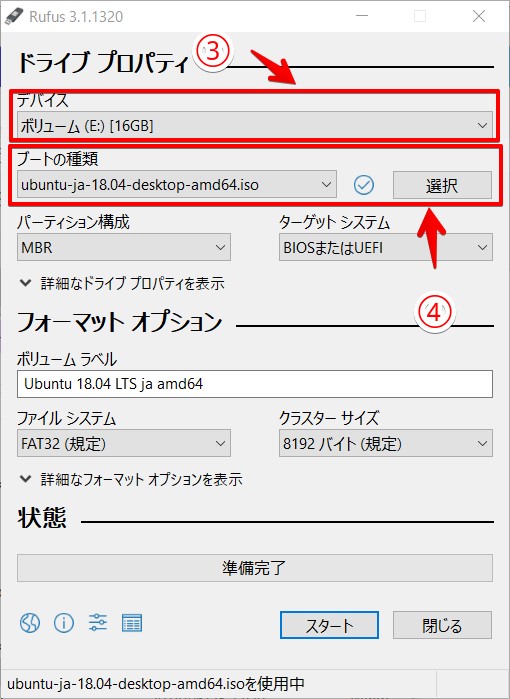Open the パーティション構成 MBR dropdown
Image resolution: width=510 pixels, height=699 pixels.
point(124,247)
